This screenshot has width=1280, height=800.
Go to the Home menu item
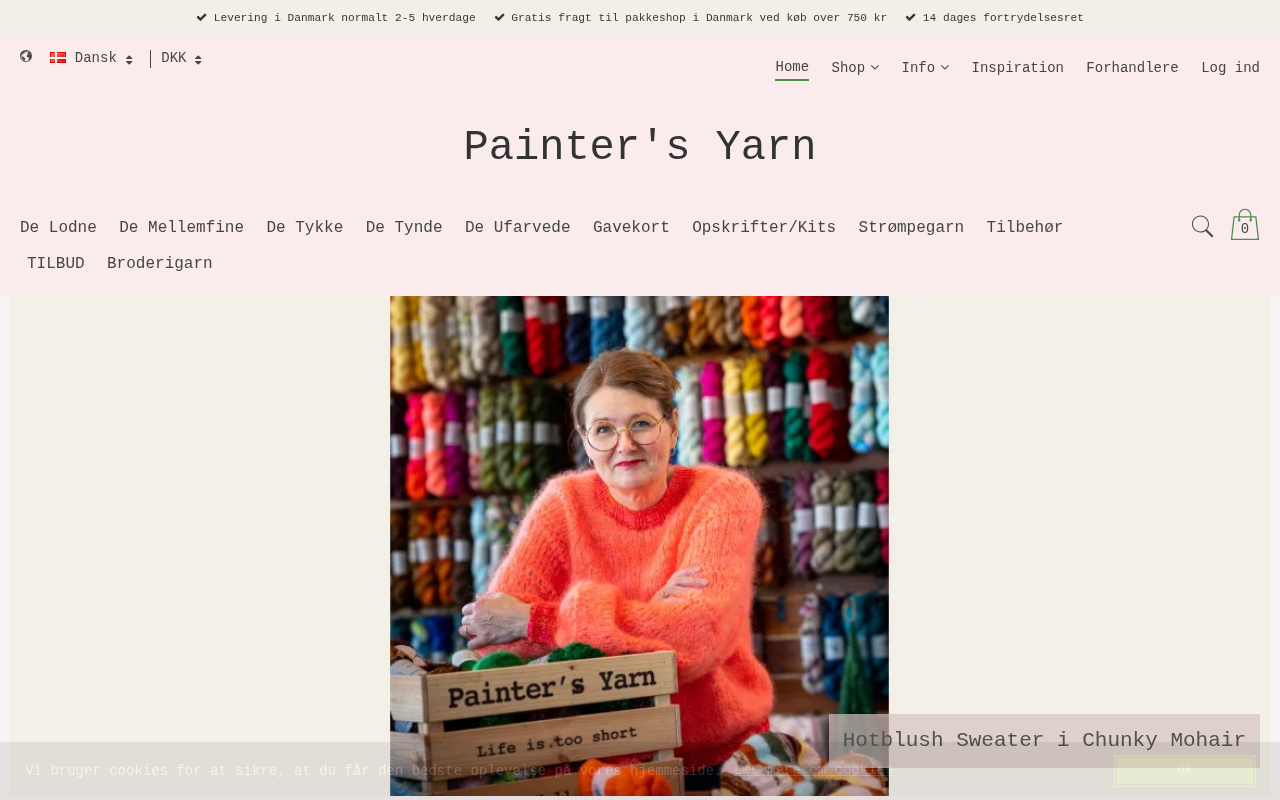pos(792,68)
